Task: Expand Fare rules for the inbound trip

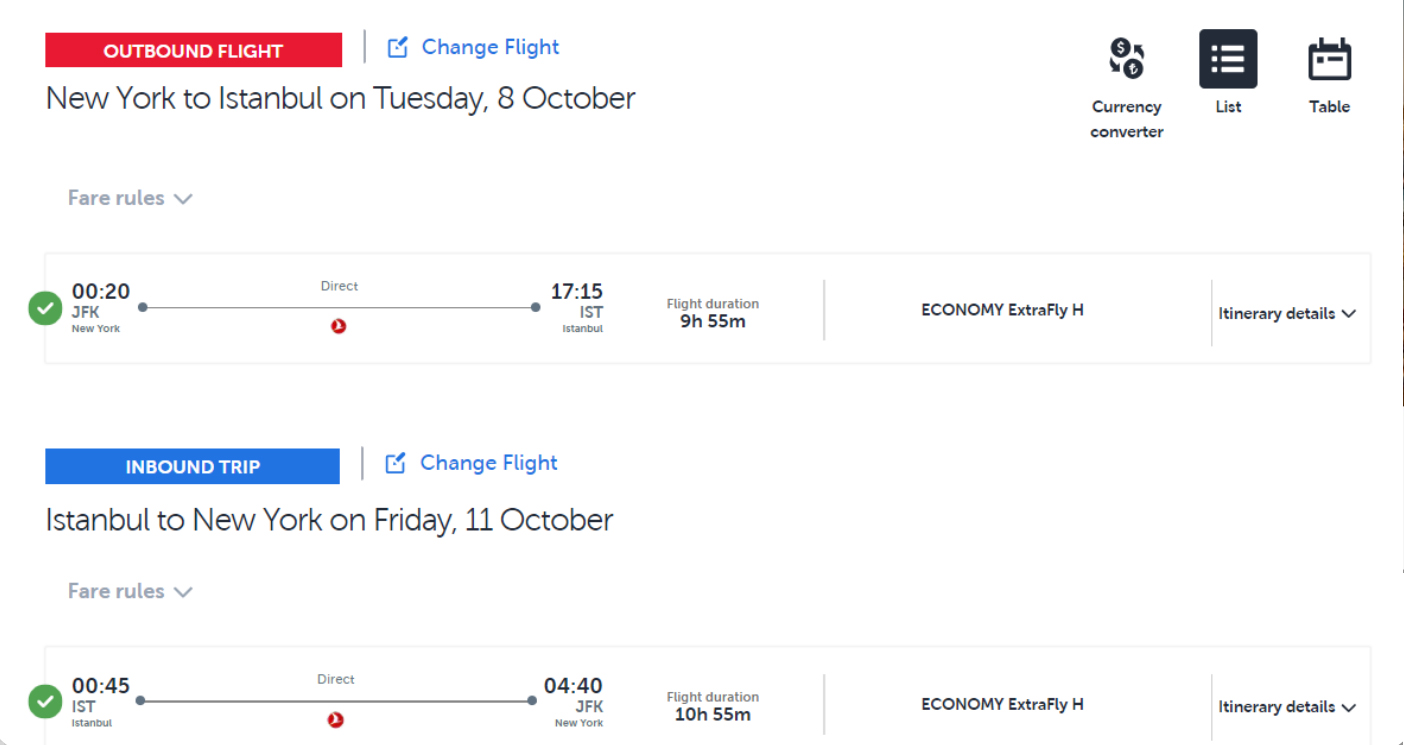Action: (131, 591)
